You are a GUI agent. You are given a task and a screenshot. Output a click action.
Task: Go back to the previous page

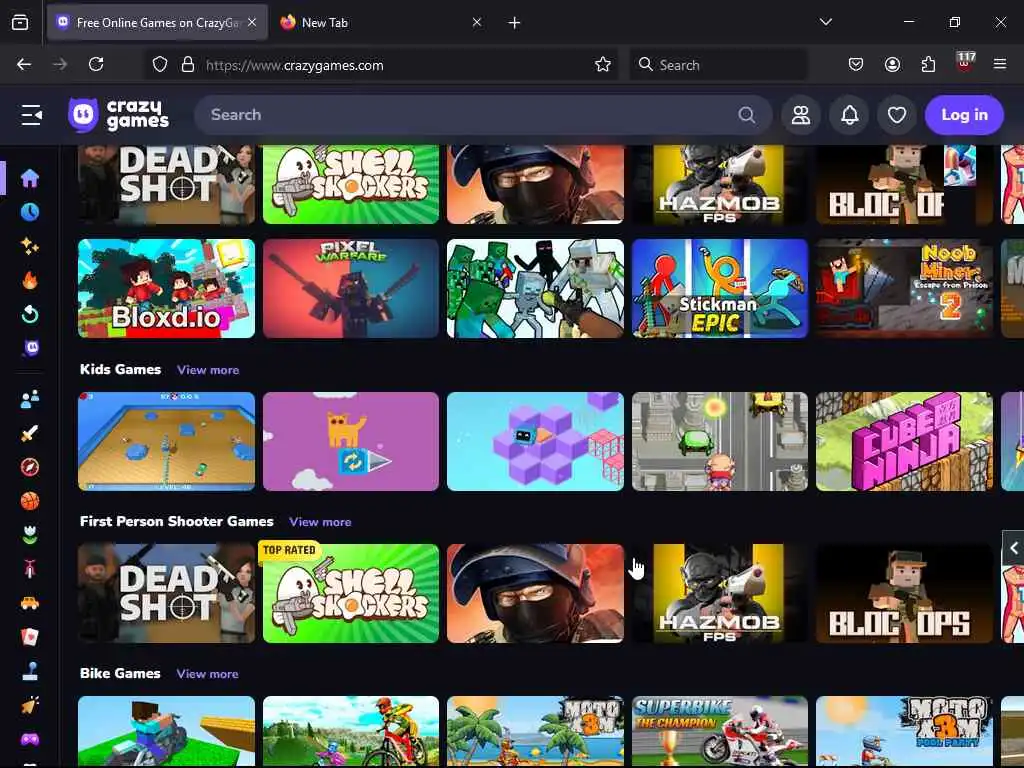(x=24, y=64)
